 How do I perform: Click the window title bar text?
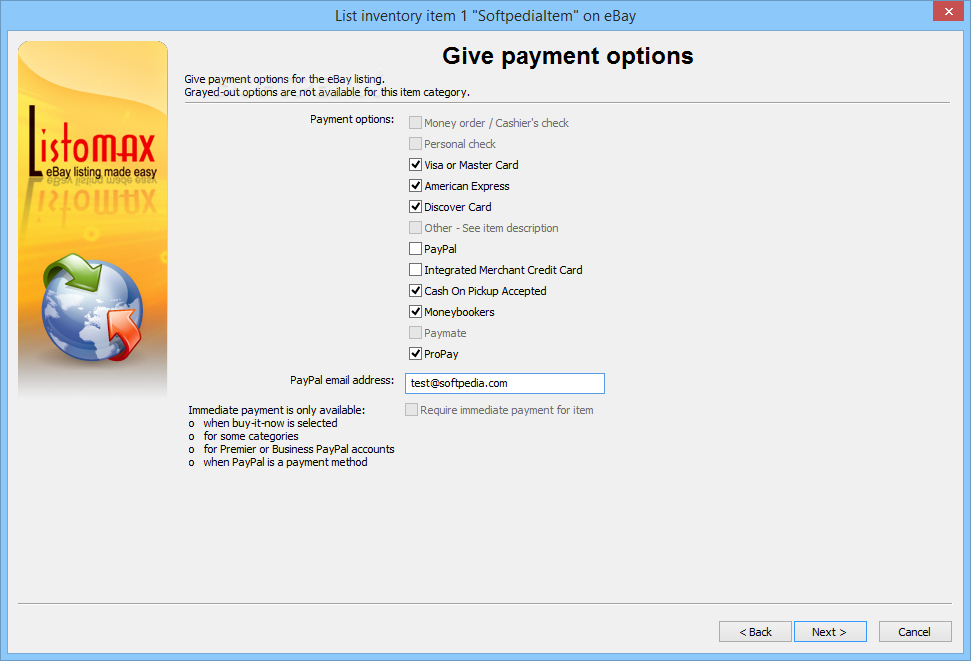coord(486,16)
